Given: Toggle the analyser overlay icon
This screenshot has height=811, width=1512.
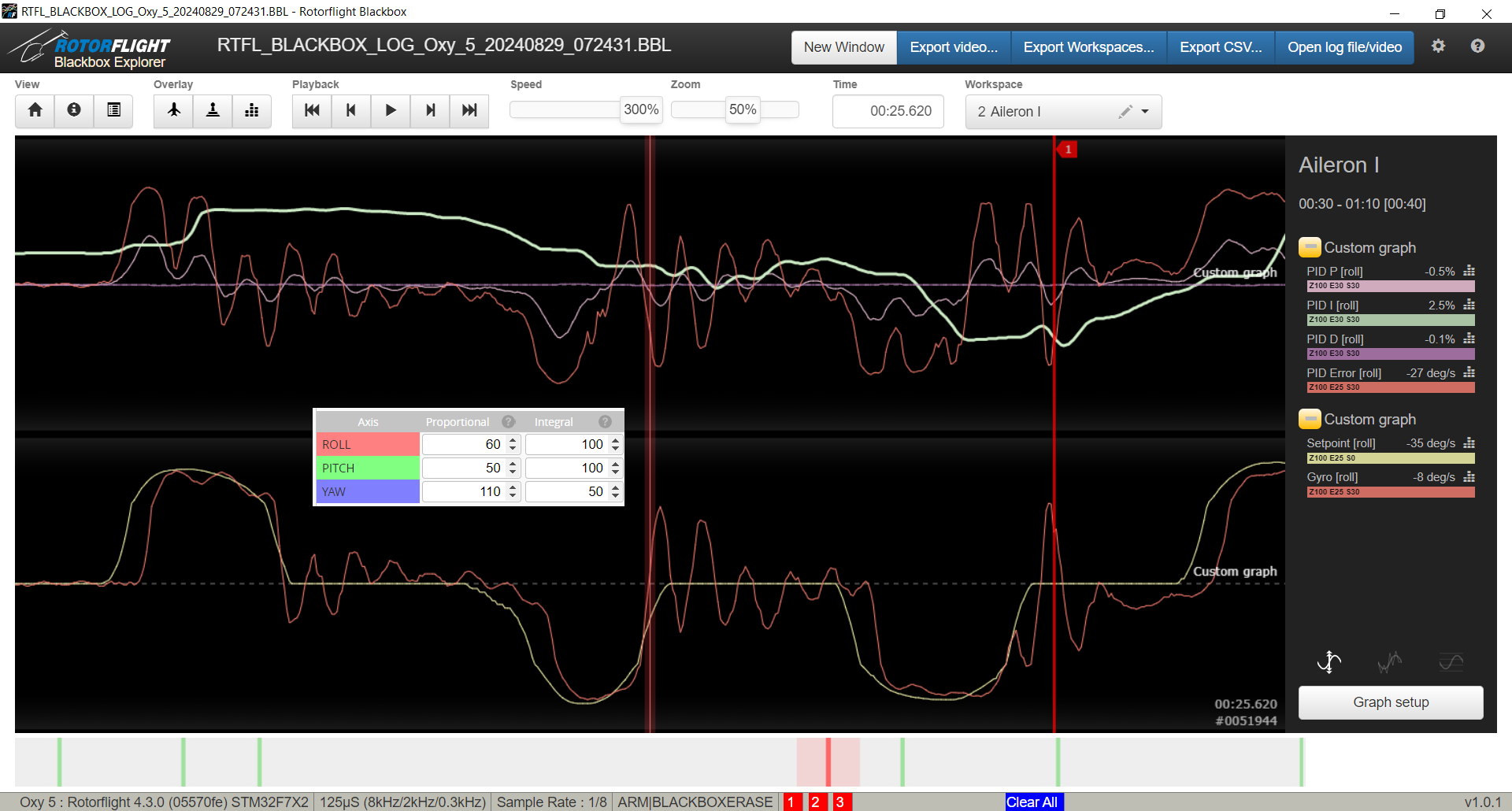Looking at the screenshot, I should [251, 110].
